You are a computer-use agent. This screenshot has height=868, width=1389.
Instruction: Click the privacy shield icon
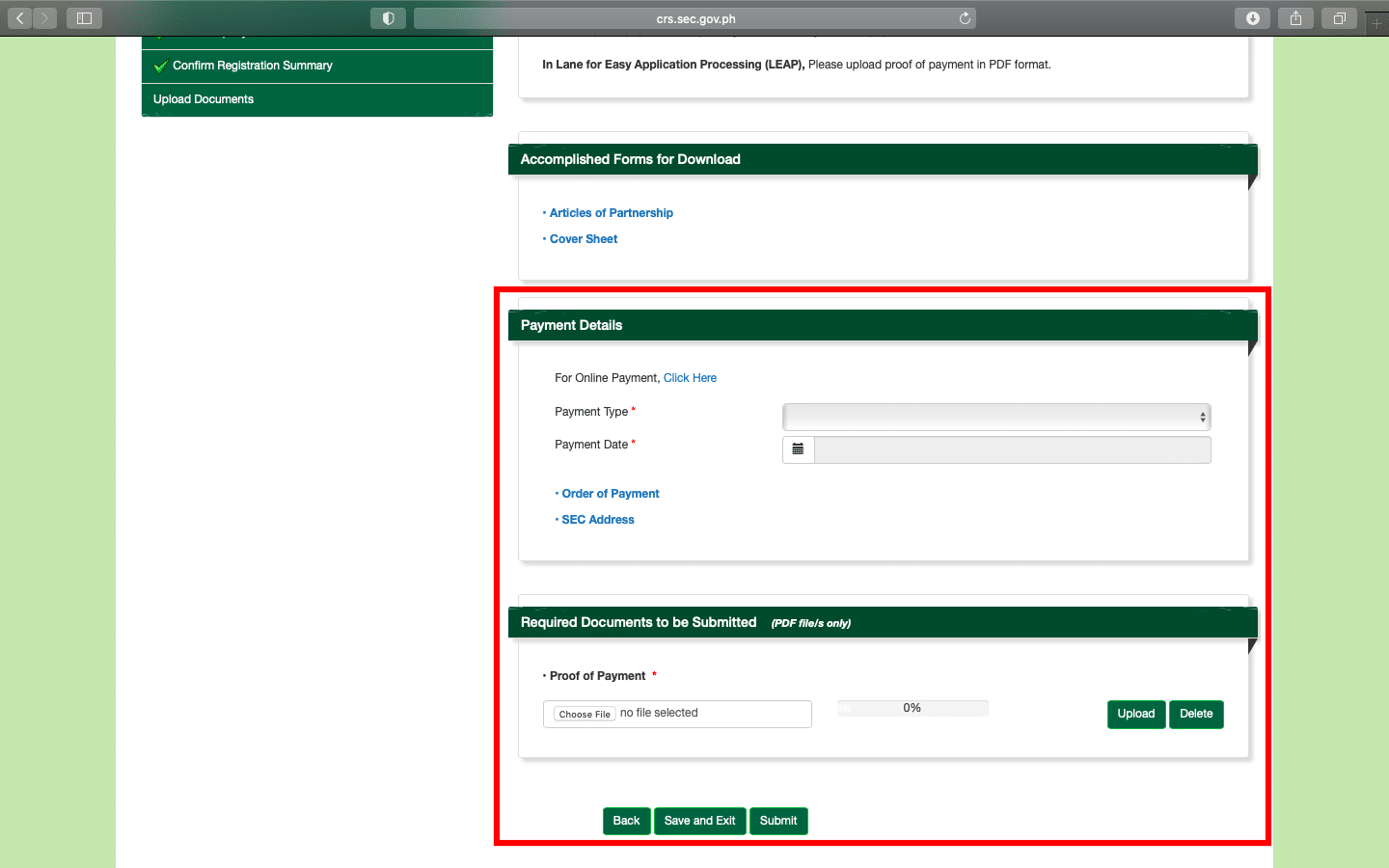pyautogui.click(x=388, y=18)
